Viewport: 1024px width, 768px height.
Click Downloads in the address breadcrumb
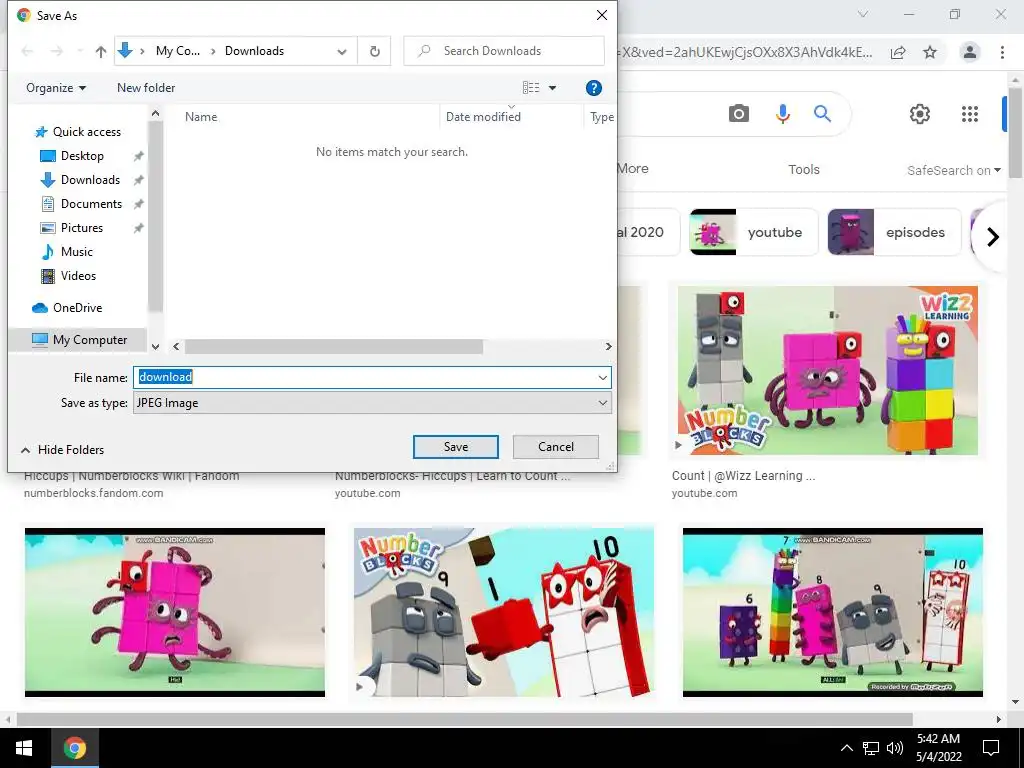(254, 51)
